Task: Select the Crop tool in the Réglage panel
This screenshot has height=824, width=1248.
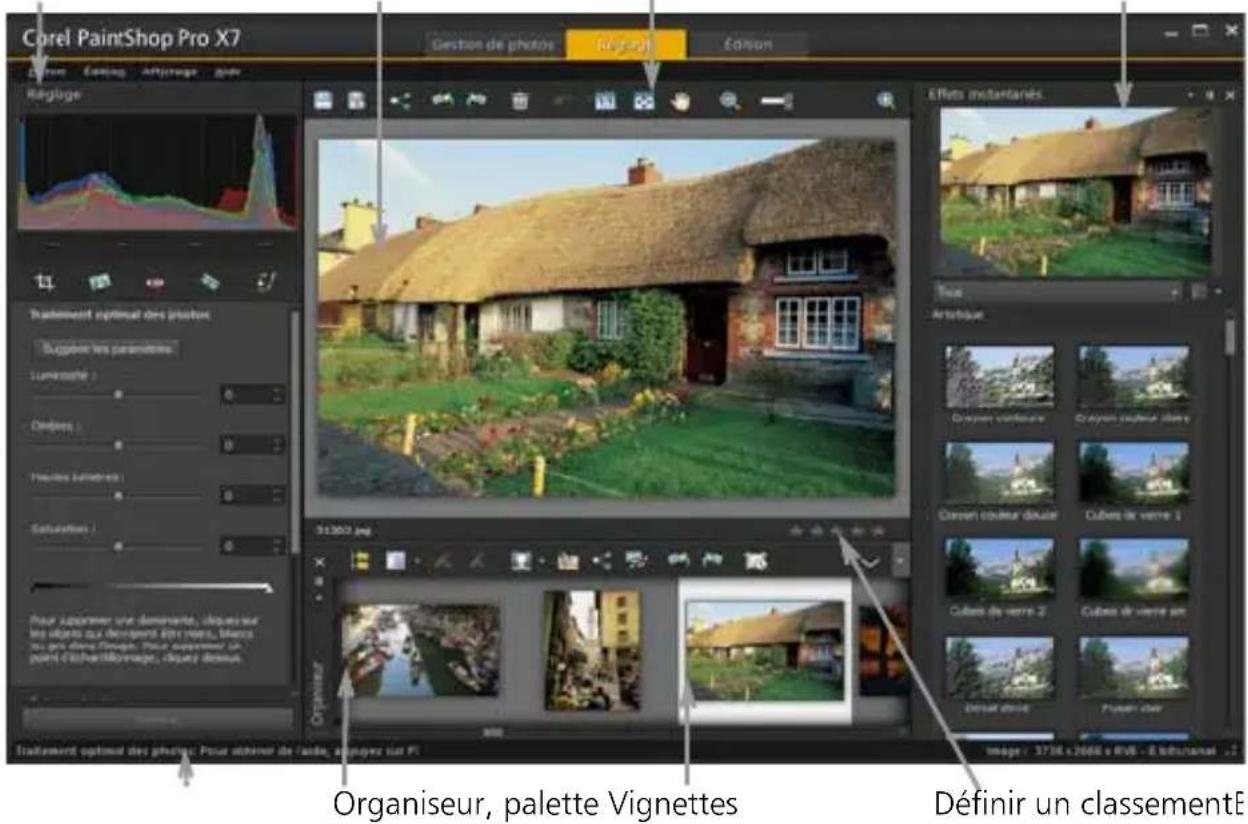Action: pyautogui.click(x=44, y=280)
